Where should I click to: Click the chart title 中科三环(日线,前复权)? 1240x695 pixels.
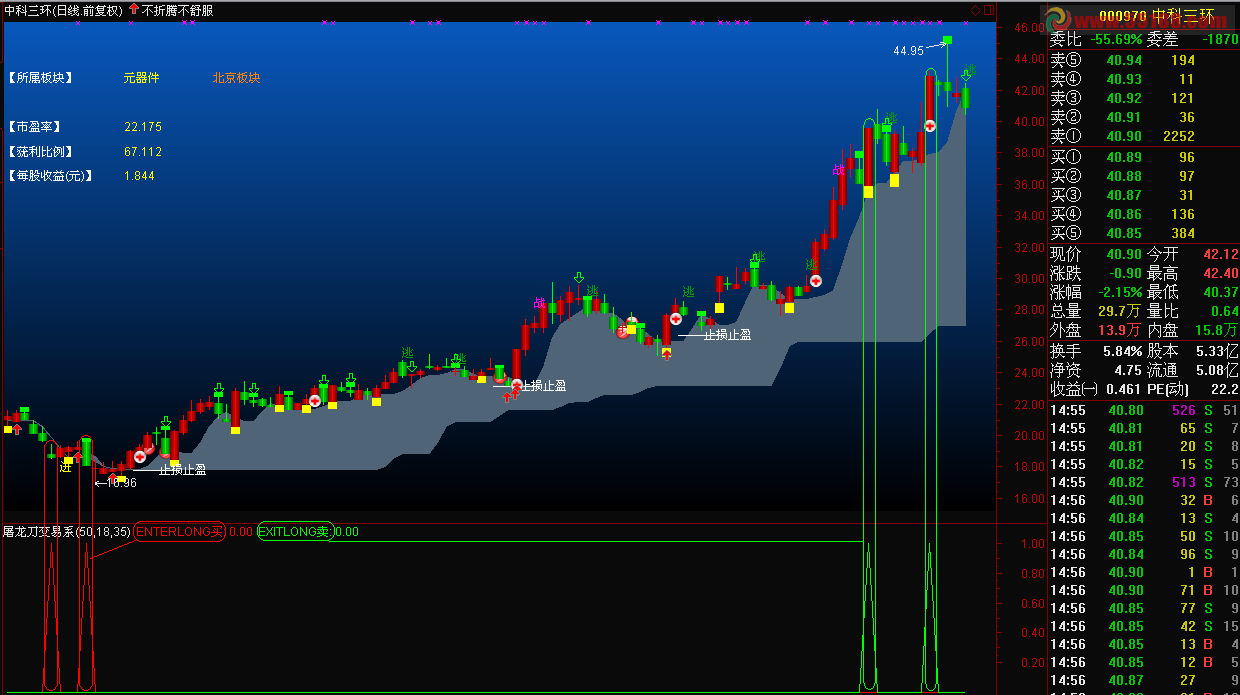coord(63,10)
